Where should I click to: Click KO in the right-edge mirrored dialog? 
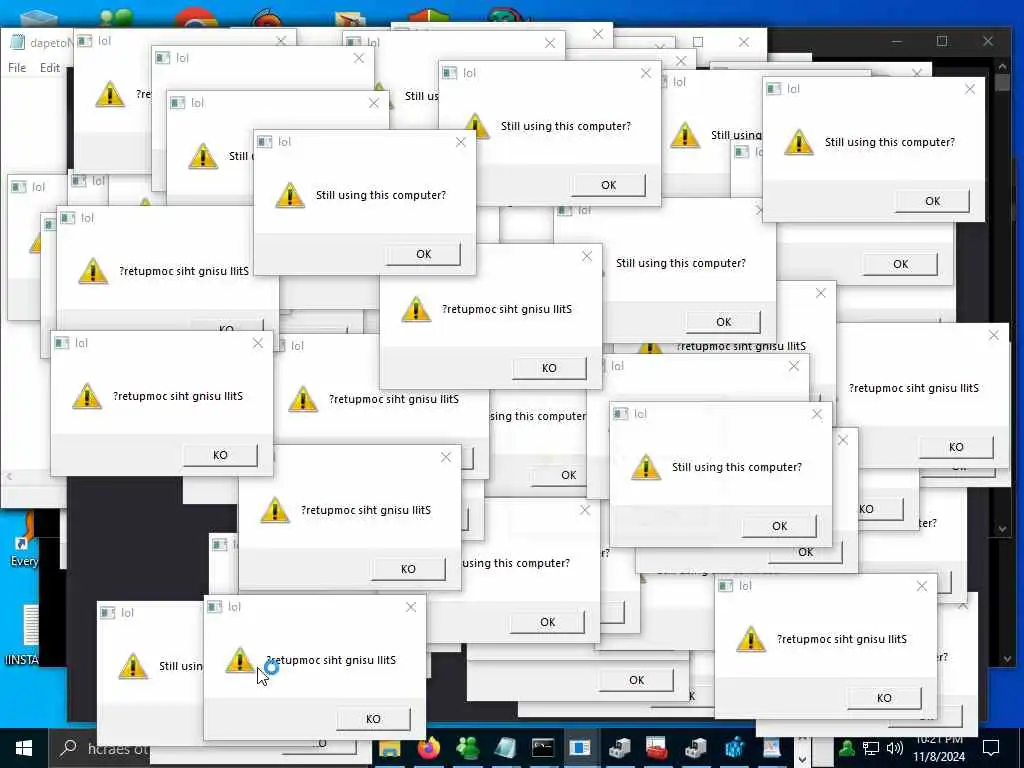click(x=956, y=447)
